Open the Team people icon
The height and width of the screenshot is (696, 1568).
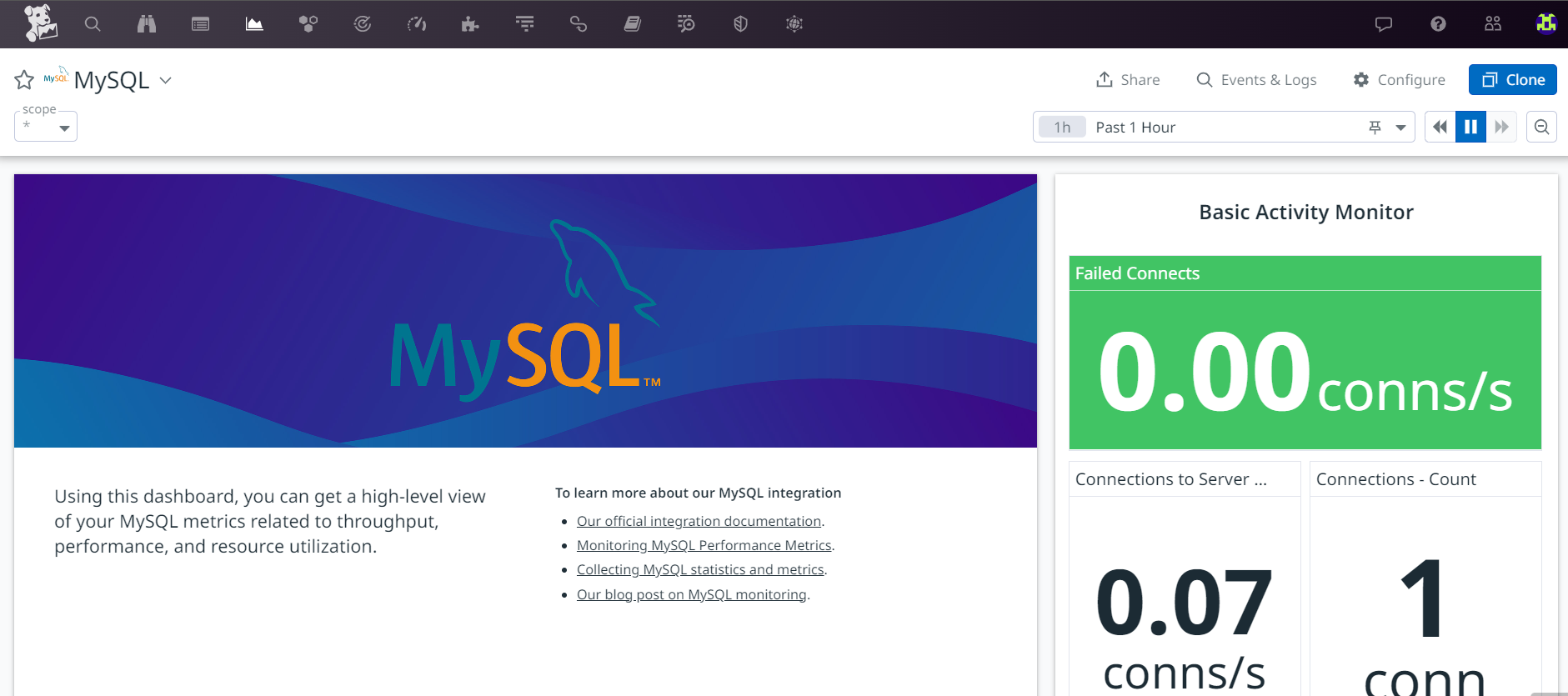[1493, 24]
